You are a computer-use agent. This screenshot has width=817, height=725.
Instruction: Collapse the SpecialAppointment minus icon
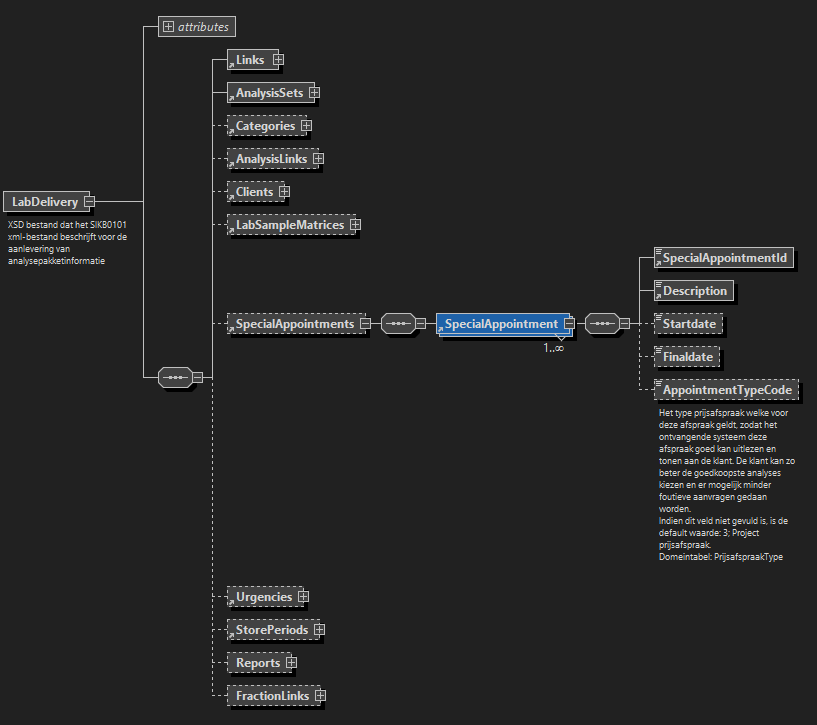[568, 324]
